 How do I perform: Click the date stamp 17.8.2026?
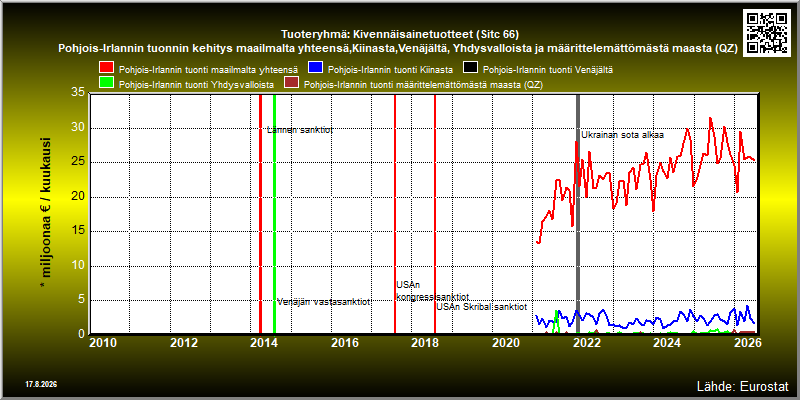41,384
